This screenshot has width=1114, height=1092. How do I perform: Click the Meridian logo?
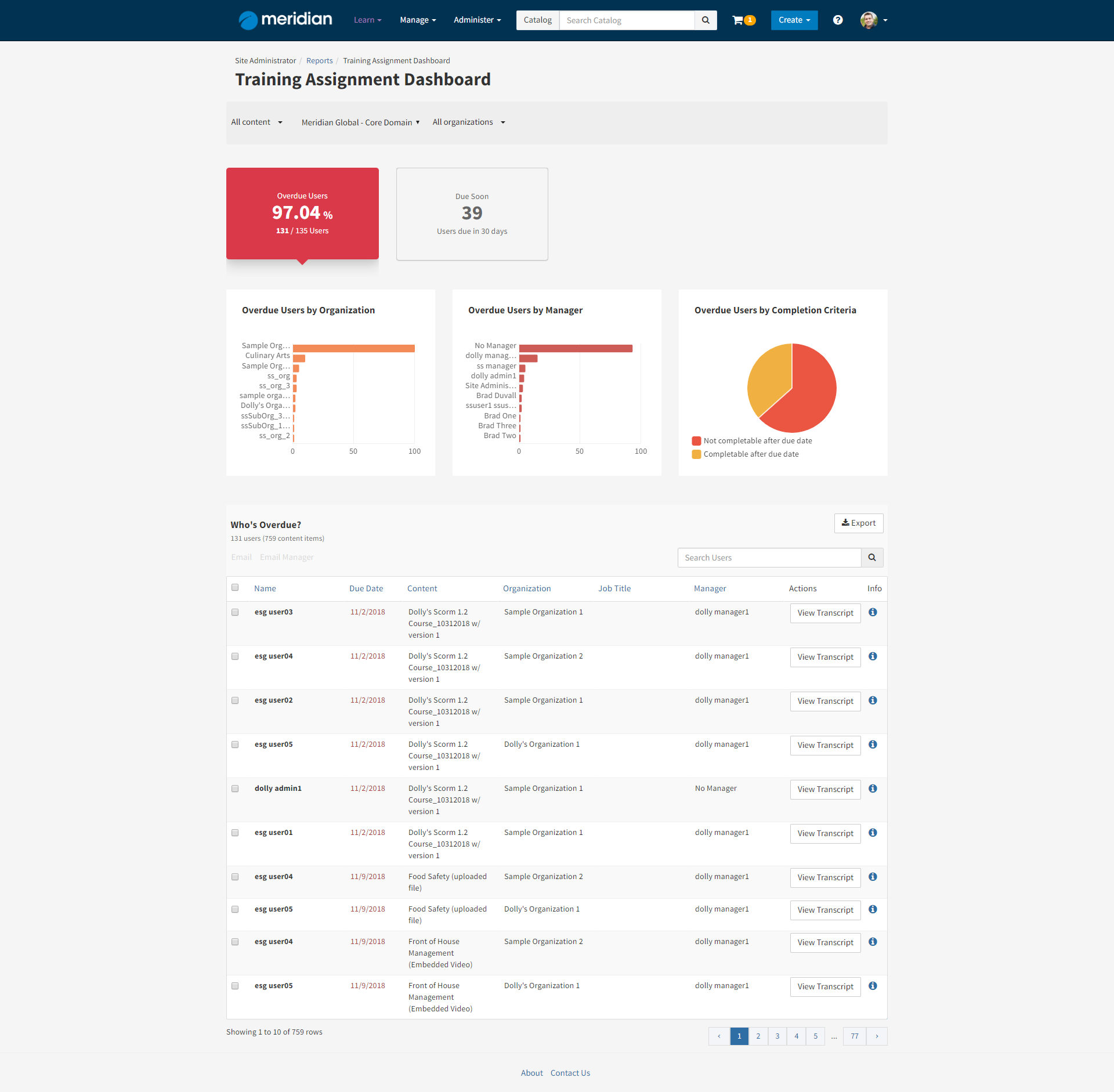(x=285, y=20)
